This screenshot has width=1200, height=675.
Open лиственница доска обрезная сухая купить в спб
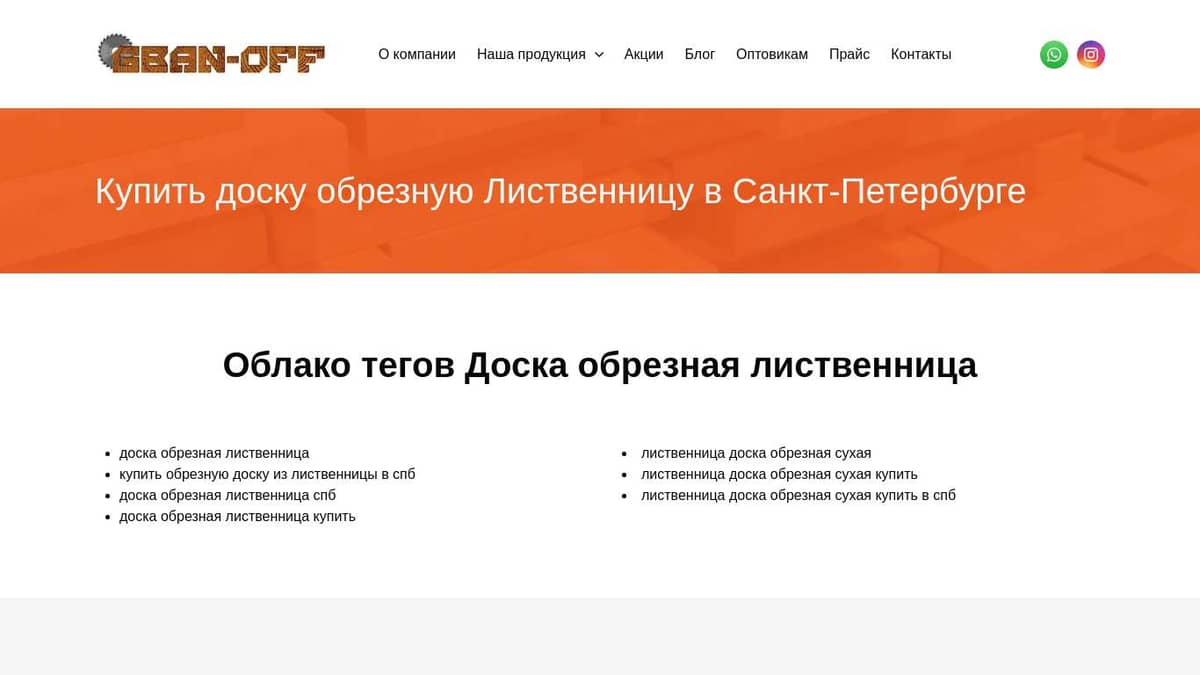[797, 494]
